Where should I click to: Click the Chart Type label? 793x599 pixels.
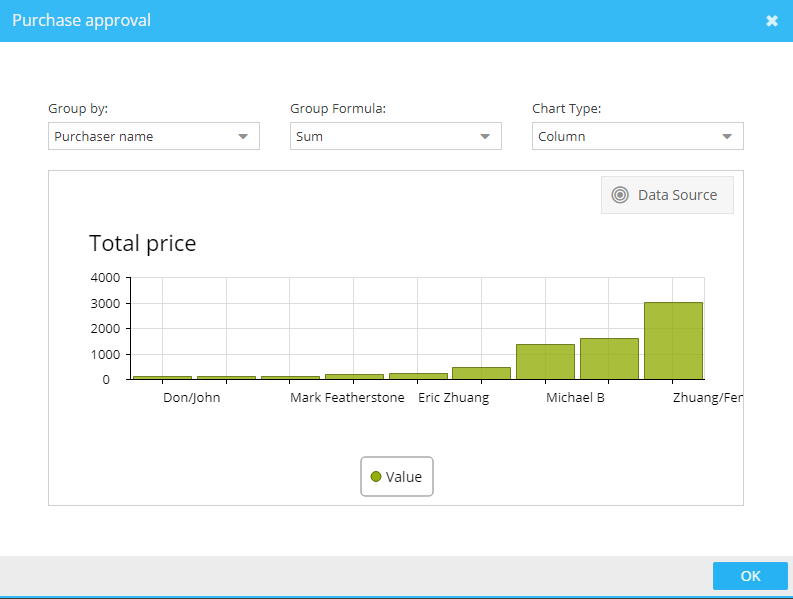pos(566,109)
